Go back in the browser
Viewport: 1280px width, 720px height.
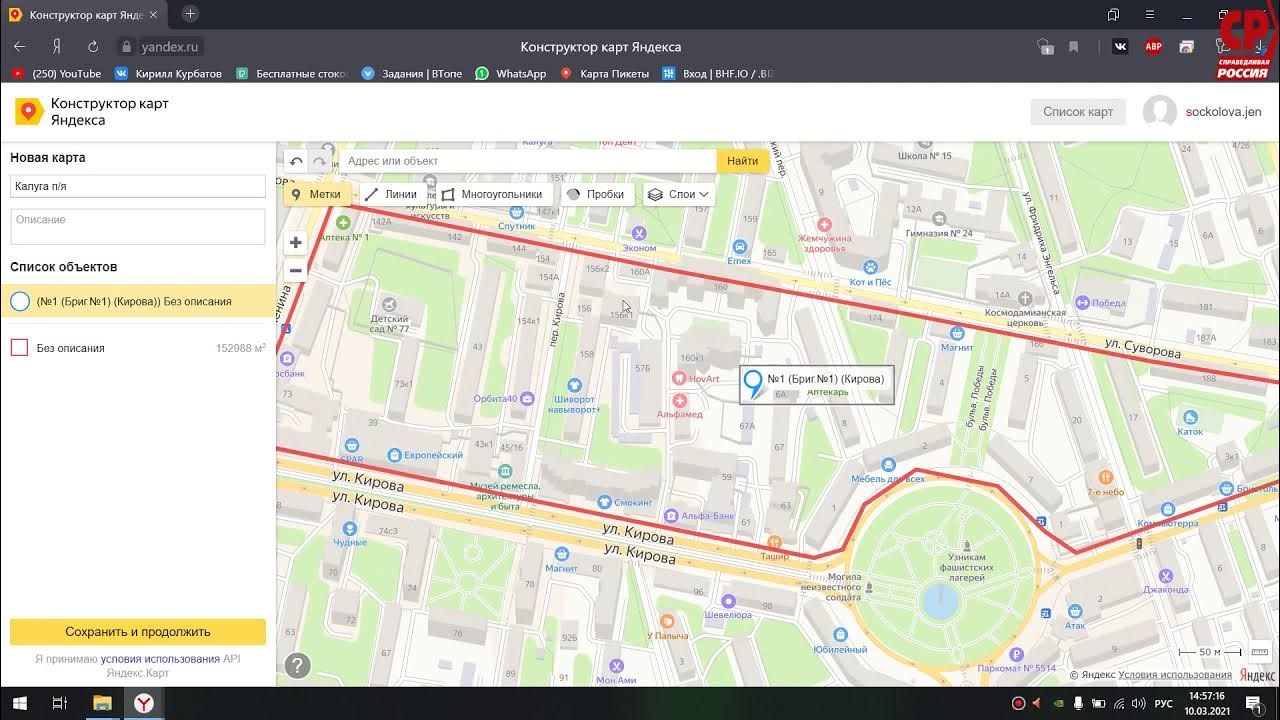tap(19, 46)
